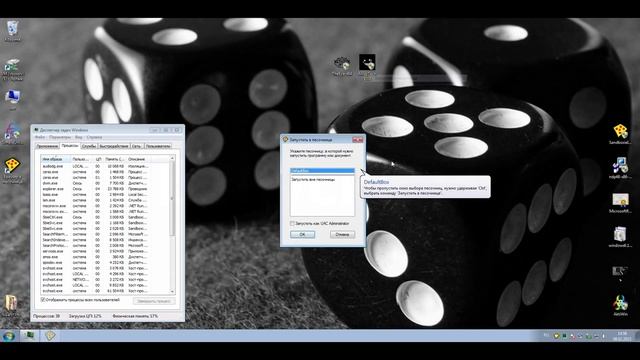The height and width of the screenshot is (360, 640).
Task: Open the Параметры menu in Task Manager
Action: [60, 138]
